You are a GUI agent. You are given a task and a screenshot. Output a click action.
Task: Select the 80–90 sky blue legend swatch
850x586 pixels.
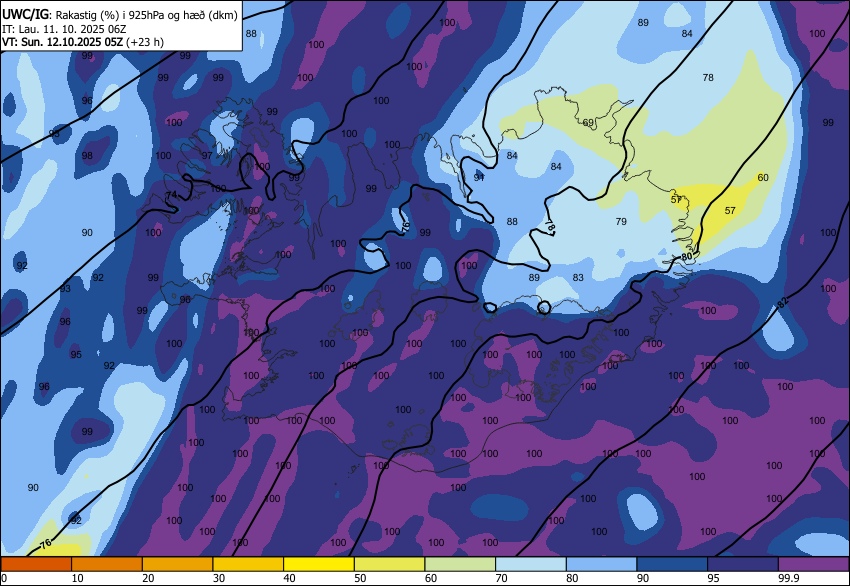pos(601,564)
